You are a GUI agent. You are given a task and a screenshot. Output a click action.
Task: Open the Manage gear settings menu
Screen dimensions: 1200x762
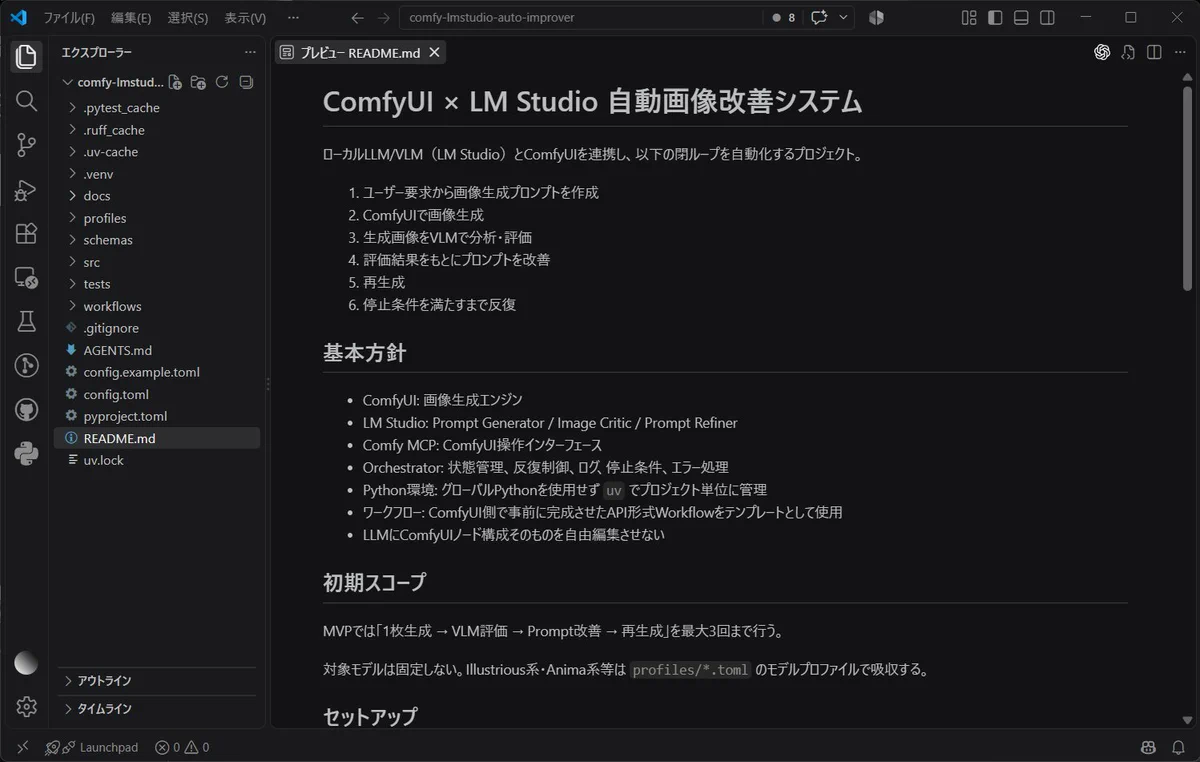click(27, 707)
